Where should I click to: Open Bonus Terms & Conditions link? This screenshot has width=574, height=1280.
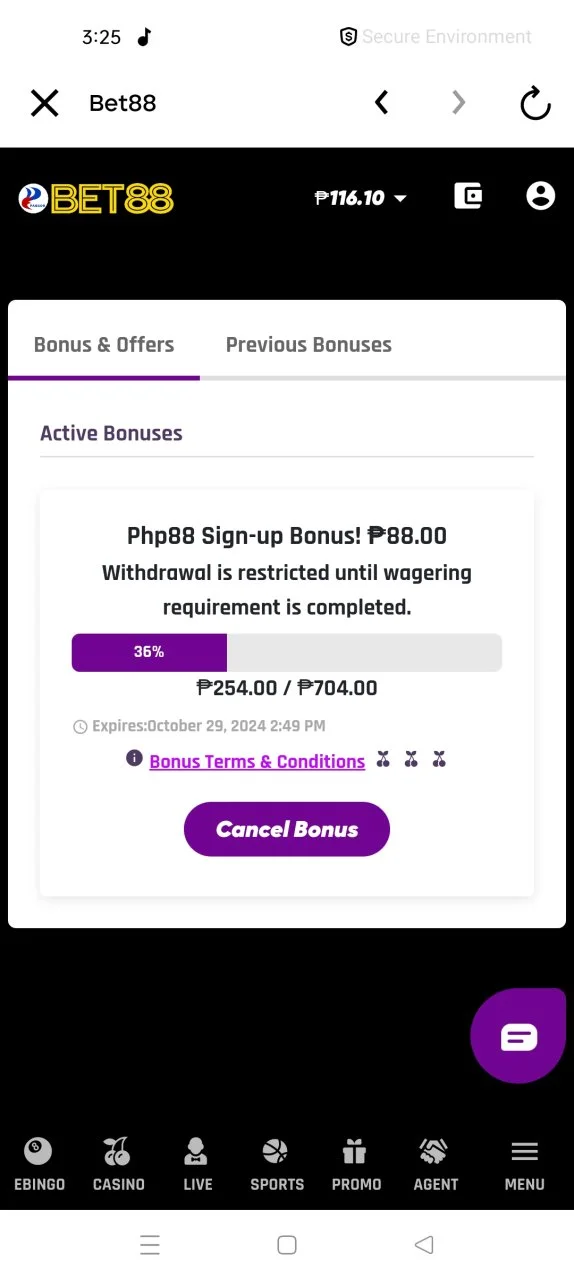pyautogui.click(x=257, y=761)
